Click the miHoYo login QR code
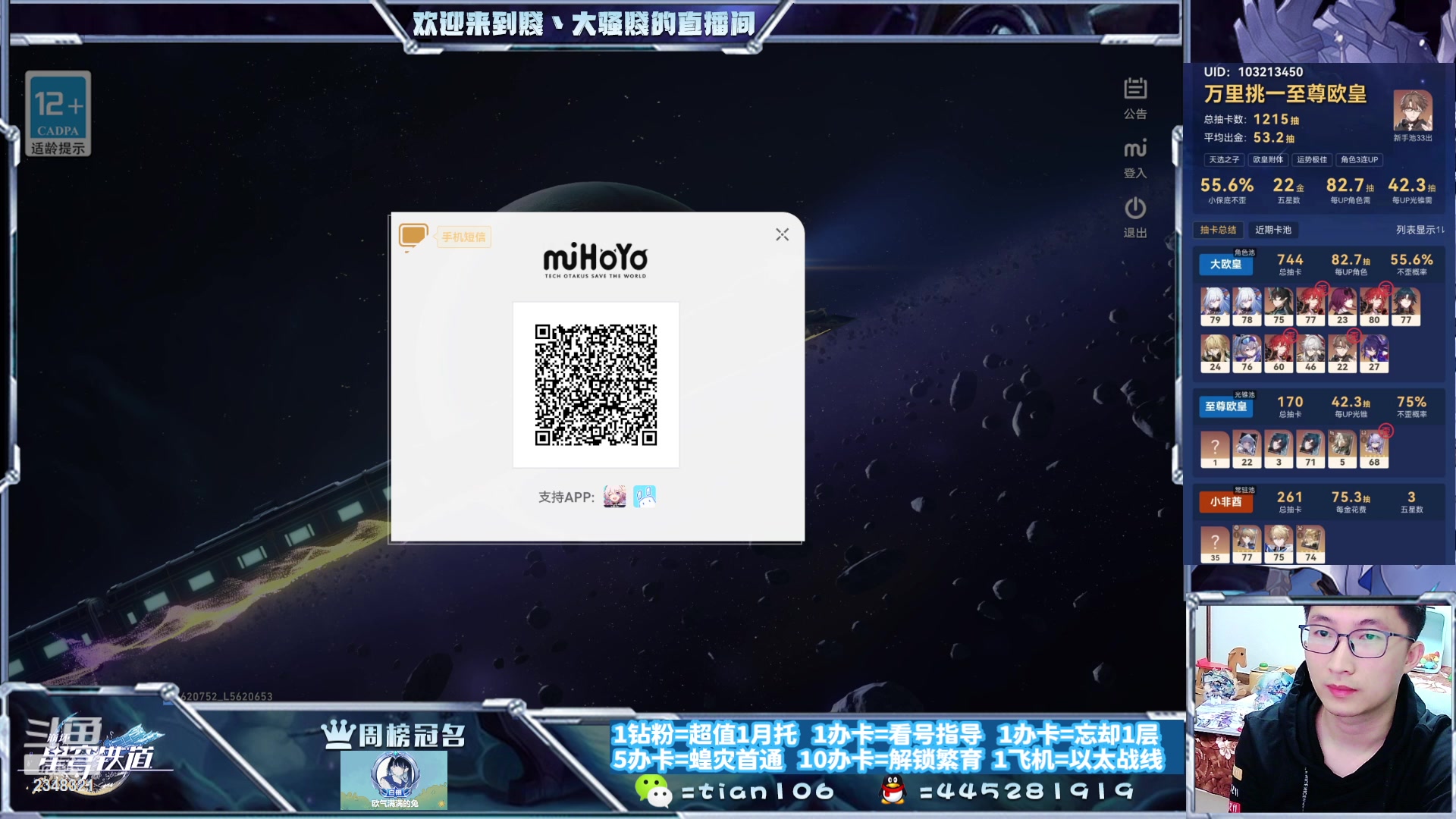The height and width of the screenshot is (819, 1456). click(x=596, y=384)
